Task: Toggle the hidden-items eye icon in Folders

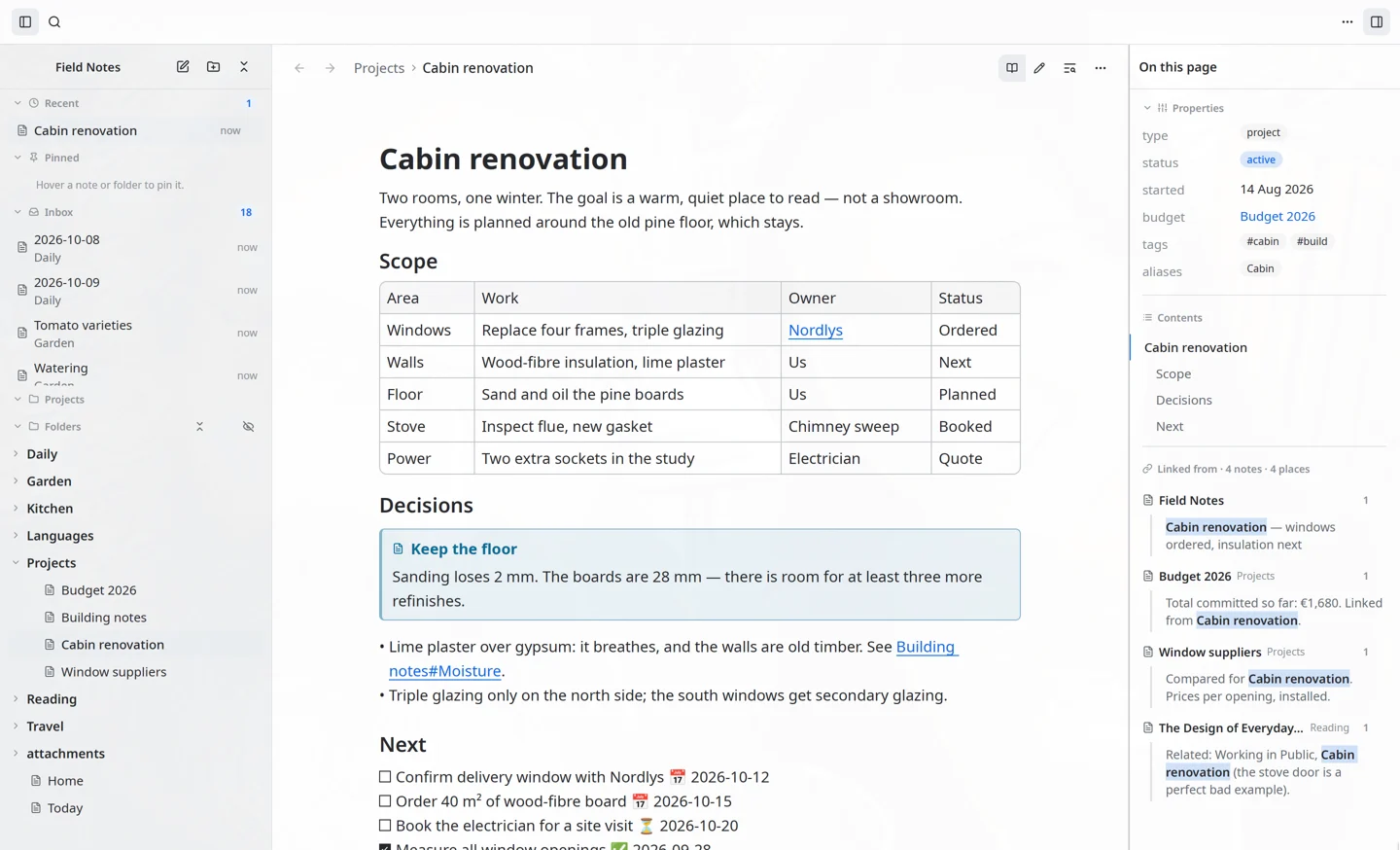Action: [249, 427]
